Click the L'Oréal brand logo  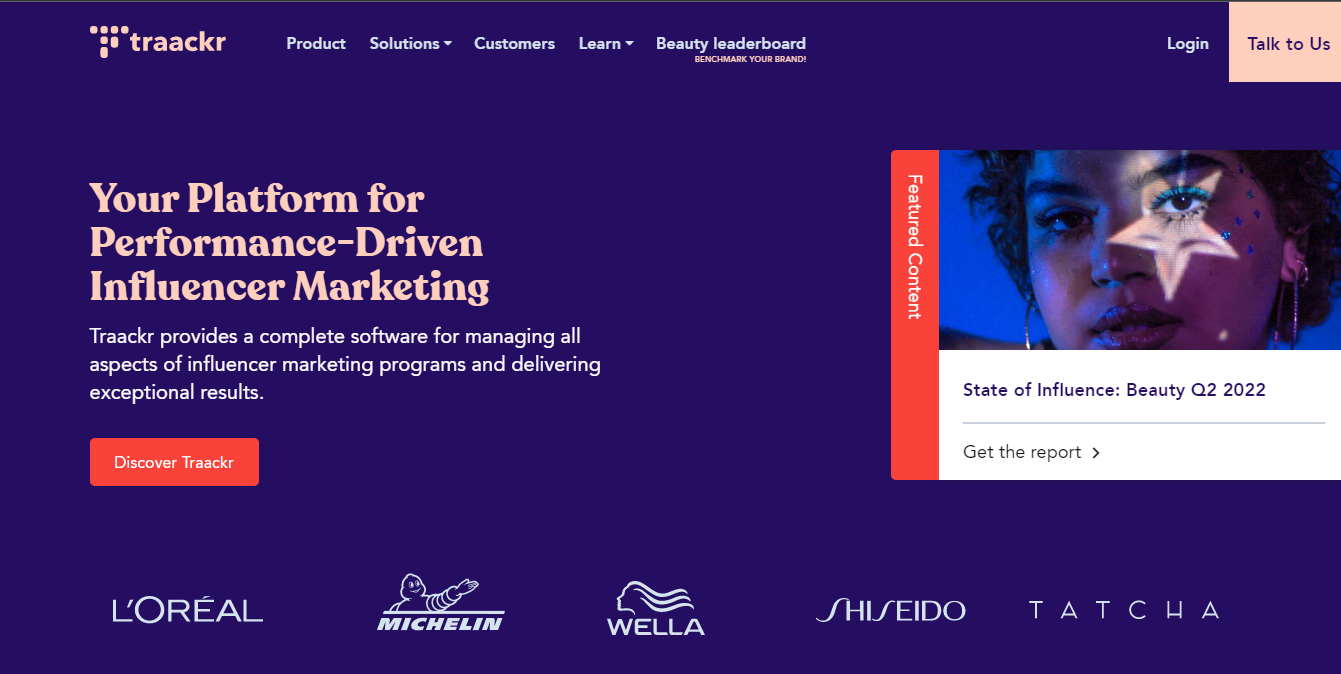tap(188, 610)
